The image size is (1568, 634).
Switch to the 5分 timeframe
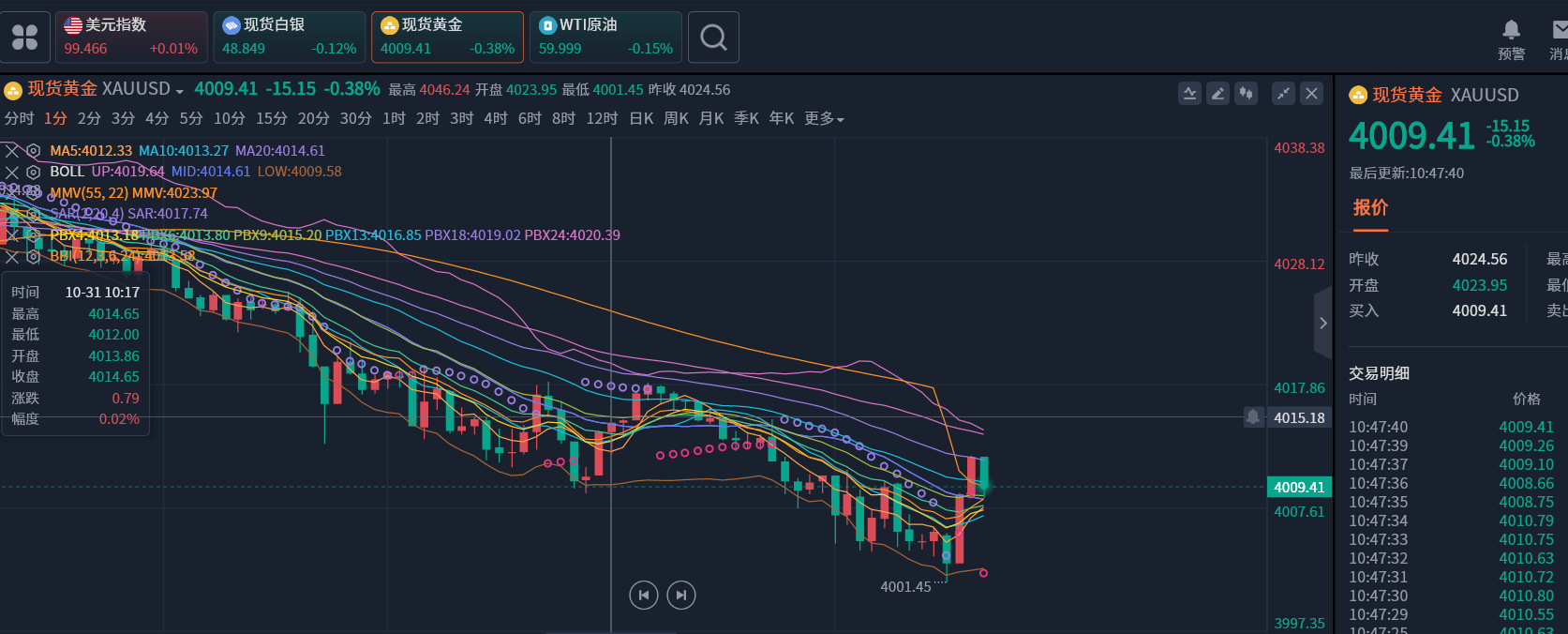(191, 119)
